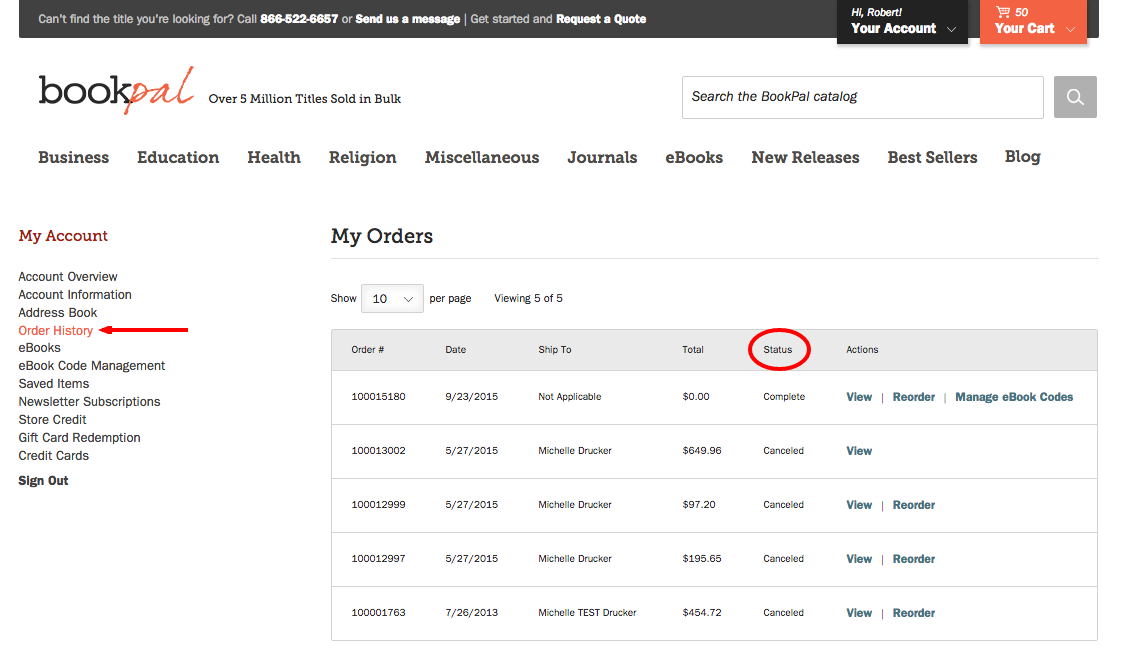This screenshot has height=670, width=1123.
Task: Select Michelle TEST Drucker ship-to cell
Action: click(587, 613)
